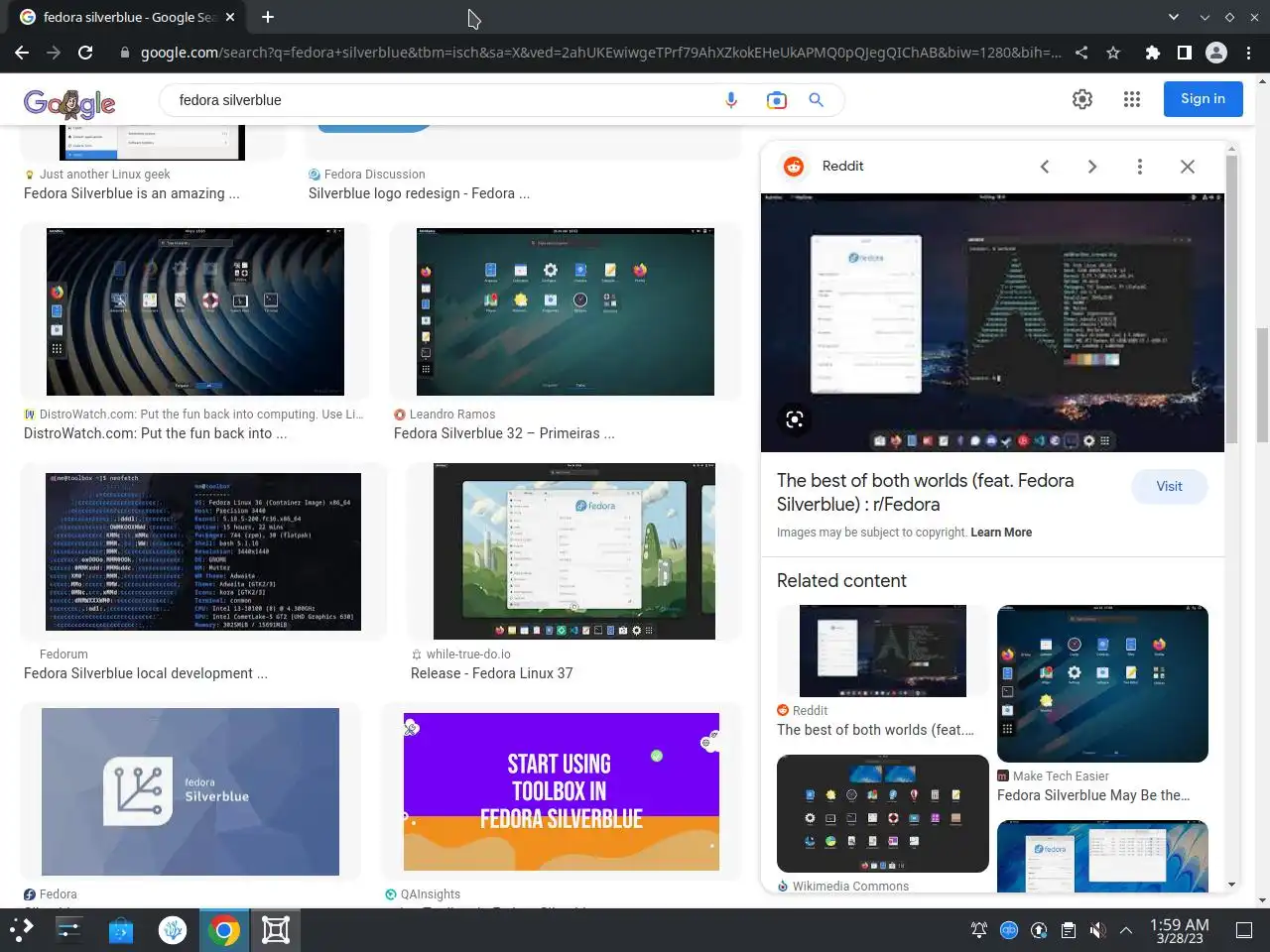The height and width of the screenshot is (952, 1270).
Task: Open related Wikimedia Commons thumbnail
Action: click(883, 813)
